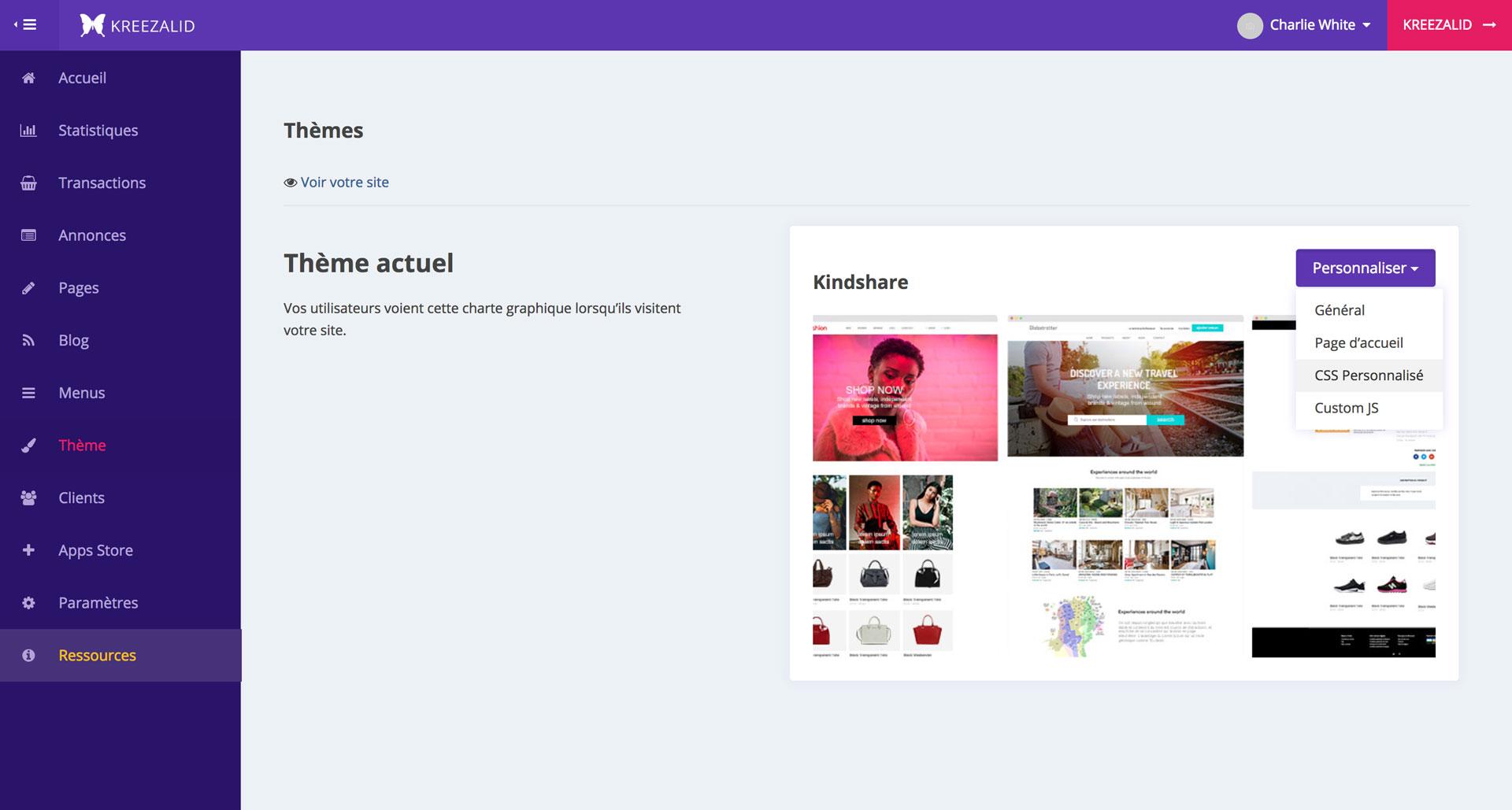The width and height of the screenshot is (1512, 810).
Task: Select the Annonces list icon
Action: pos(28,235)
